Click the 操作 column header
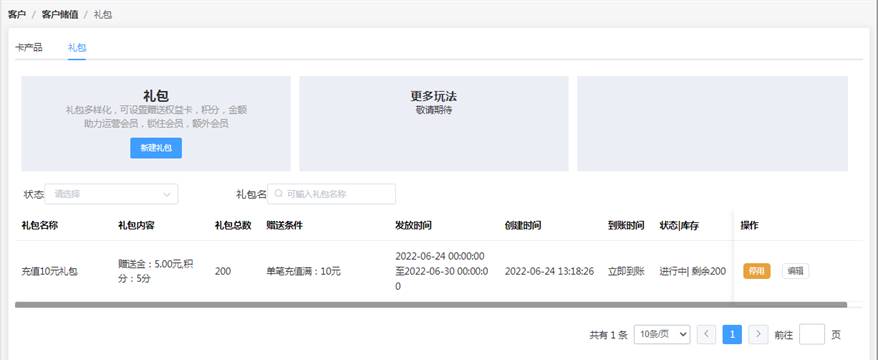This screenshot has width=878, height=360. click(749, 225)
